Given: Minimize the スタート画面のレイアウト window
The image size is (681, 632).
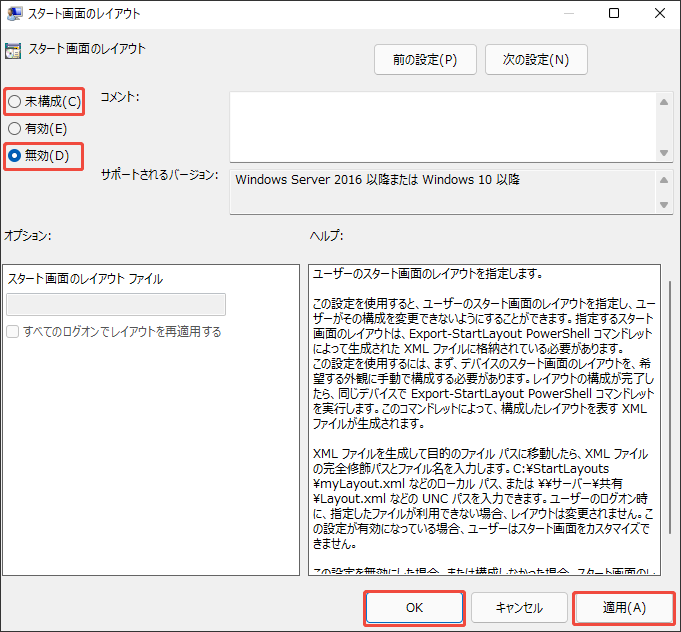Looking at the screenshot, I should coord(569,13).
